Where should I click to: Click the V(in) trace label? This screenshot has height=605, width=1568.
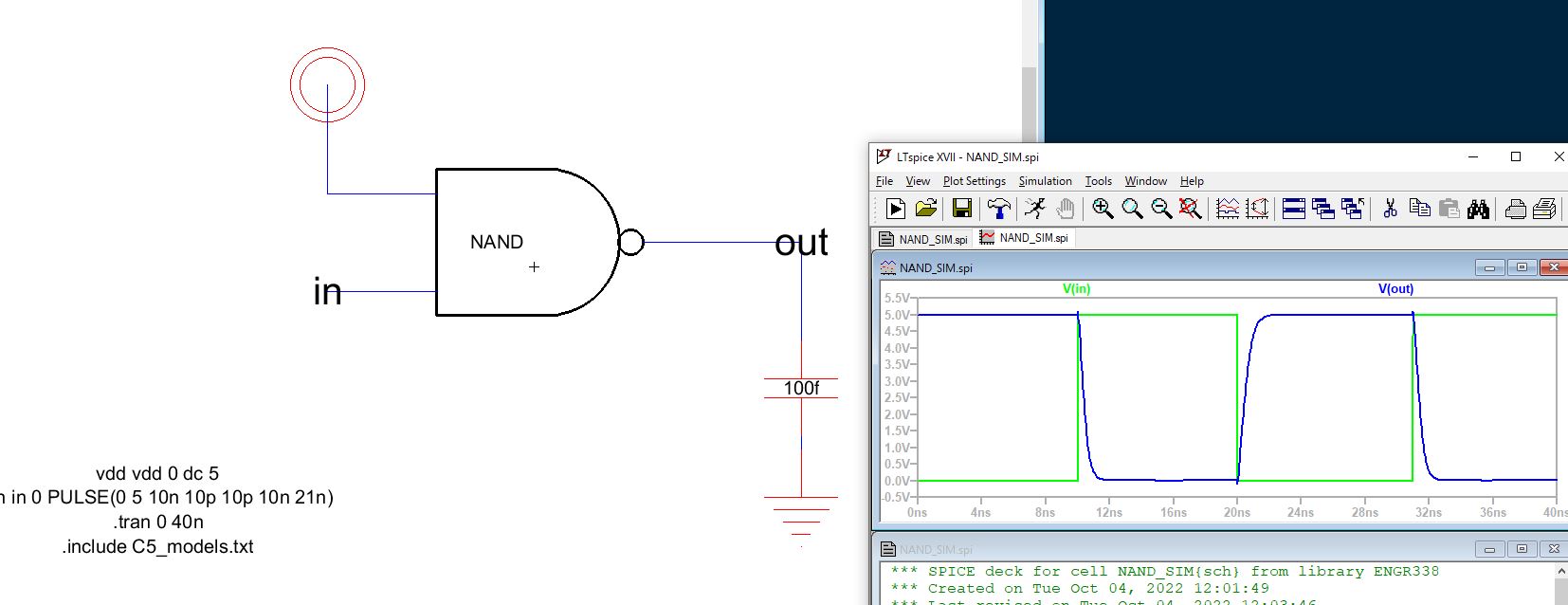[1076, 289]
